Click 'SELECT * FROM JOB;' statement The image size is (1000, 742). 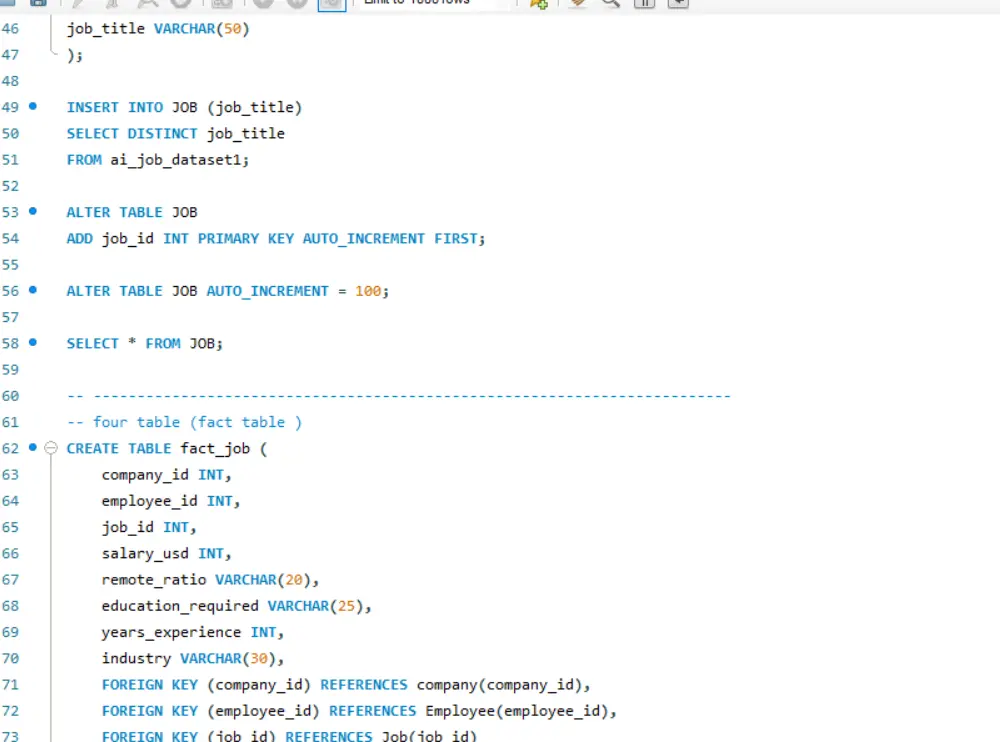pyautogui.click(x=145, y=343)
